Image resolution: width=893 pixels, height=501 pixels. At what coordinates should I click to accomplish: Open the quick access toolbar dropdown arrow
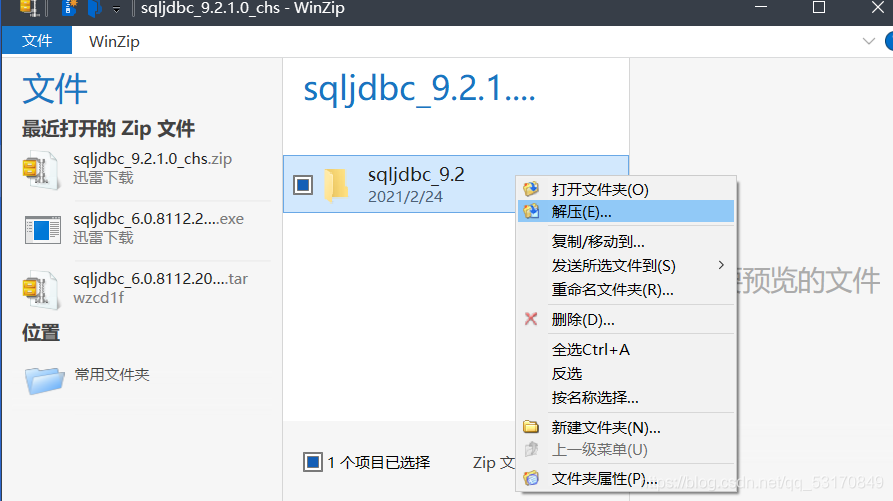point(116,9)
